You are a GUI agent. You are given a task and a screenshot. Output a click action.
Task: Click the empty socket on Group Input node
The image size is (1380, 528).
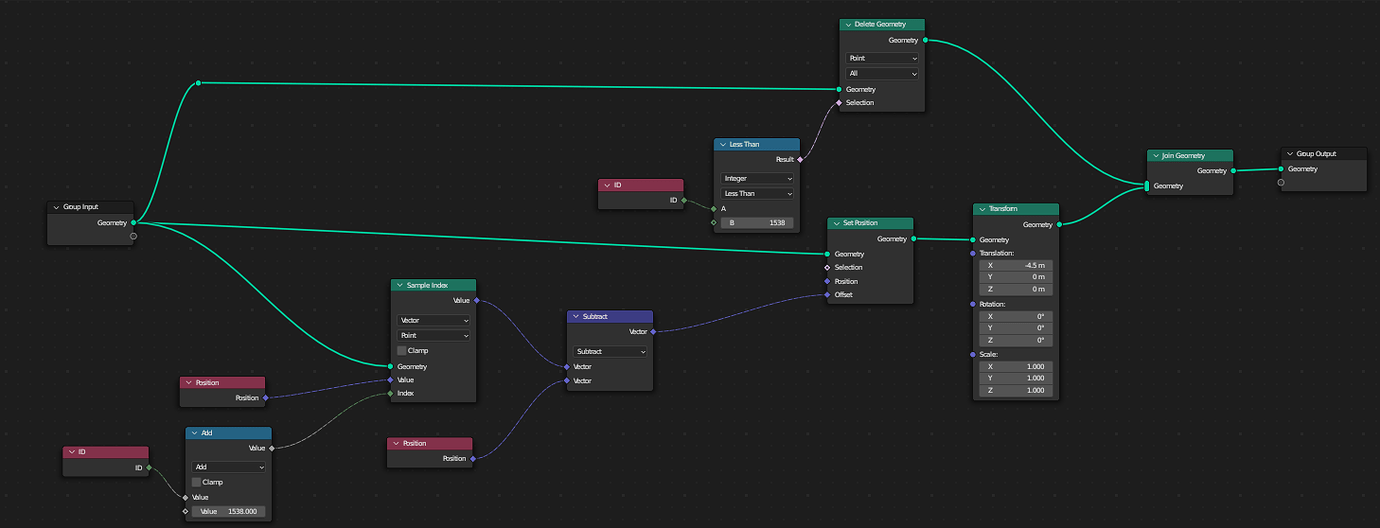point(133,237)
